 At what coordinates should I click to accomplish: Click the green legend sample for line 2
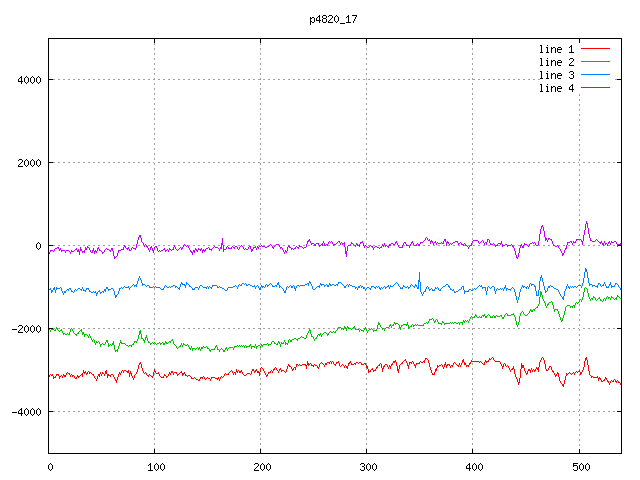(x=595, y=62)
